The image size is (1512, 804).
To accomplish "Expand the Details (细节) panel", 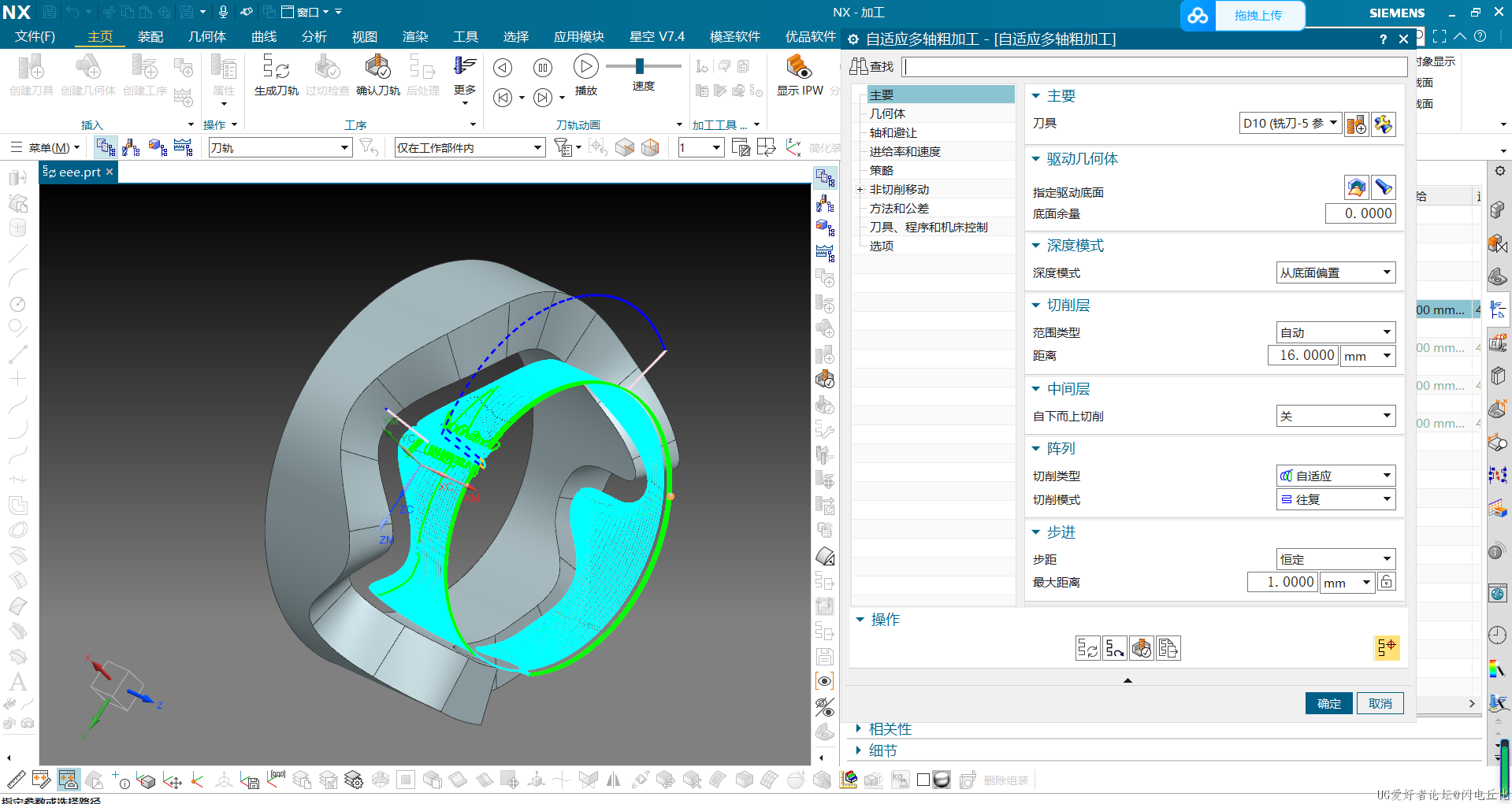I will (858, 750).
